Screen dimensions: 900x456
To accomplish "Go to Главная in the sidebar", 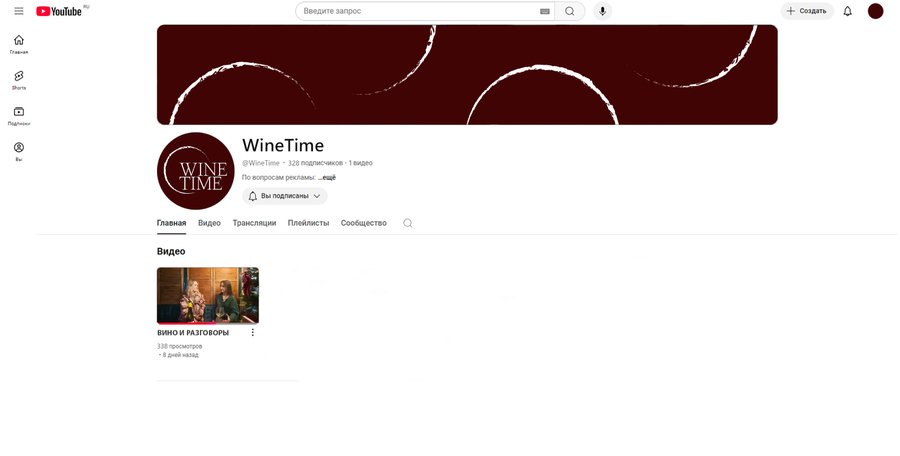I will coord(19,44).
